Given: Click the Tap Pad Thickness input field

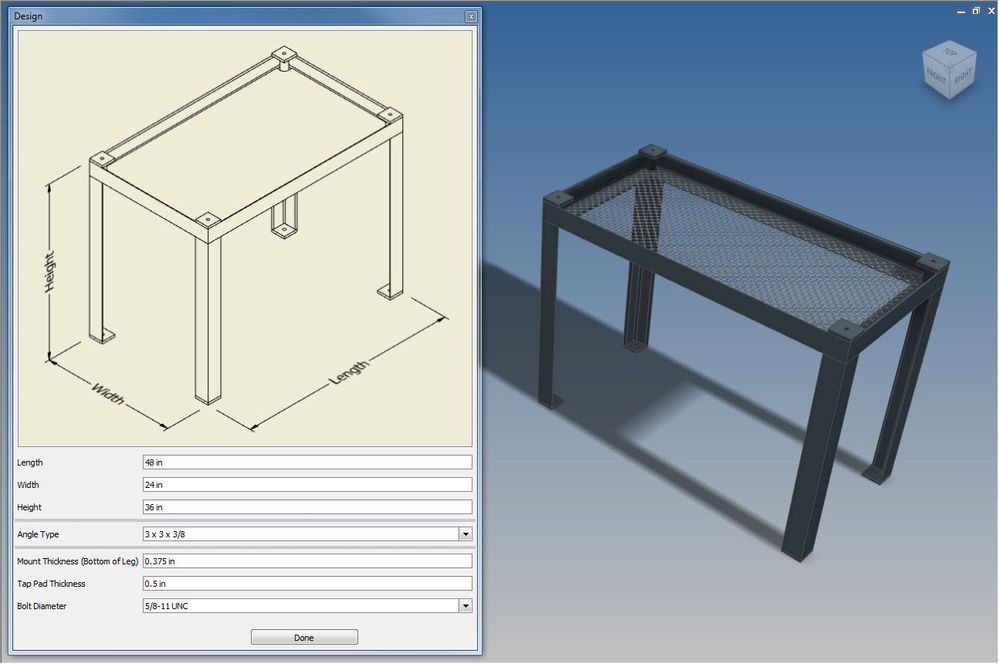Looking at the screenshot, I should tap(307, 584).
